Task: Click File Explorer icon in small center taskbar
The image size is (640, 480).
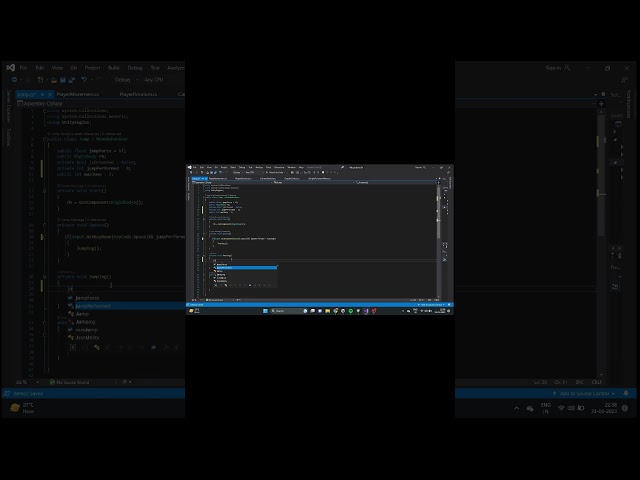Action: (328, 311)
